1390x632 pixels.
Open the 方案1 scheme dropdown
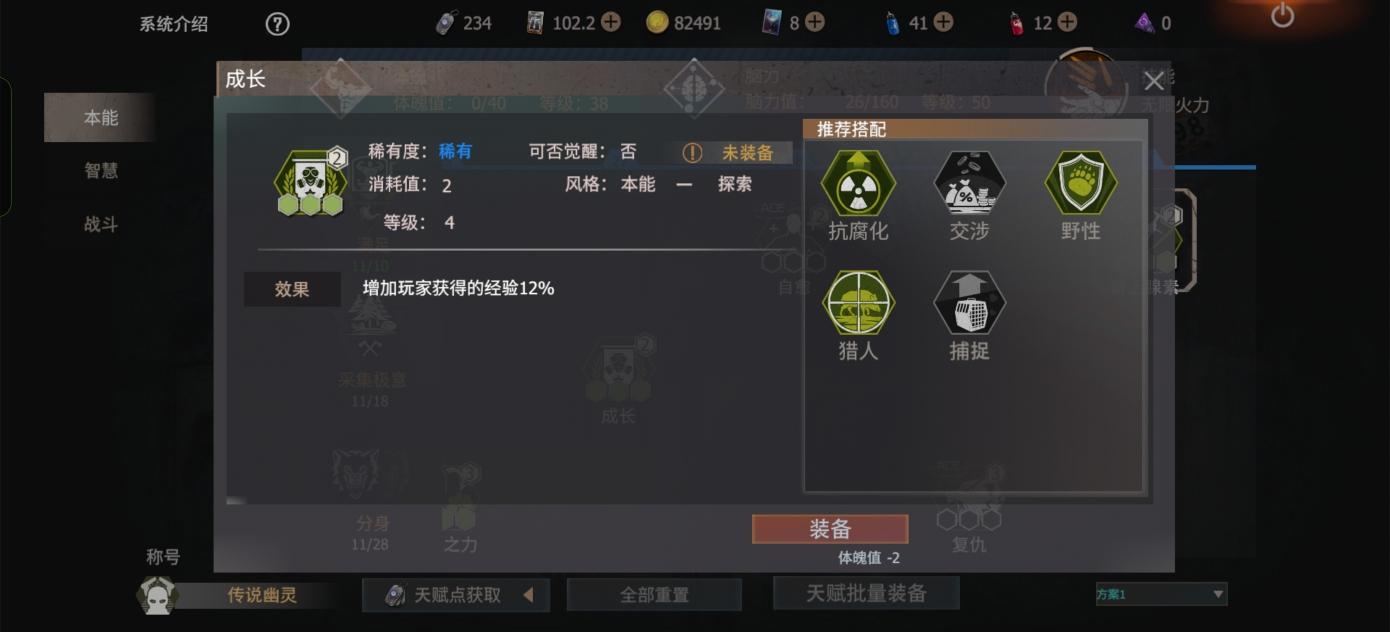coord(1161,594)
